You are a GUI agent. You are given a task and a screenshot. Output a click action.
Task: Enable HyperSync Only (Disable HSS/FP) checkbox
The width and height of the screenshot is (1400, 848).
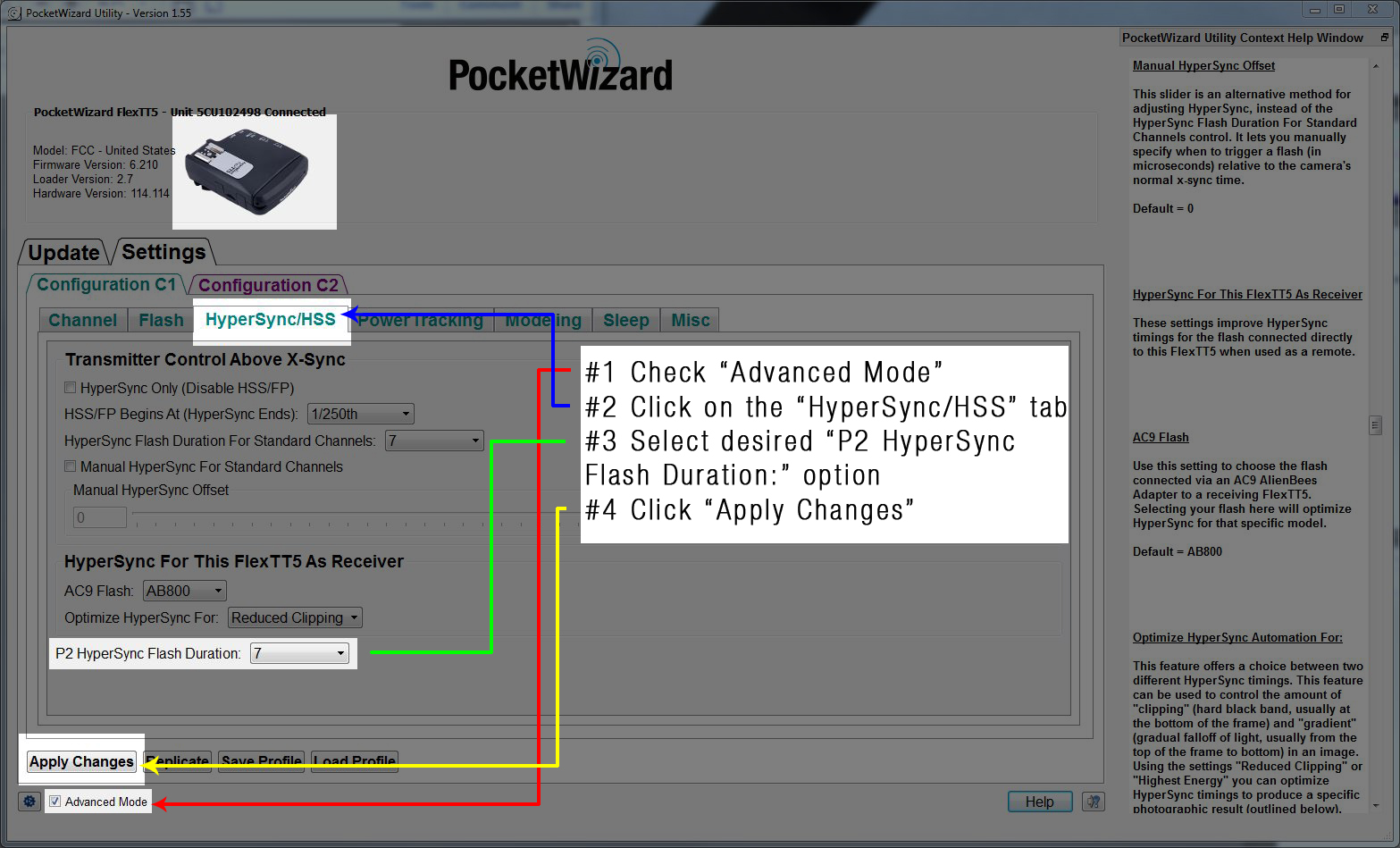[x=70, y=388]
